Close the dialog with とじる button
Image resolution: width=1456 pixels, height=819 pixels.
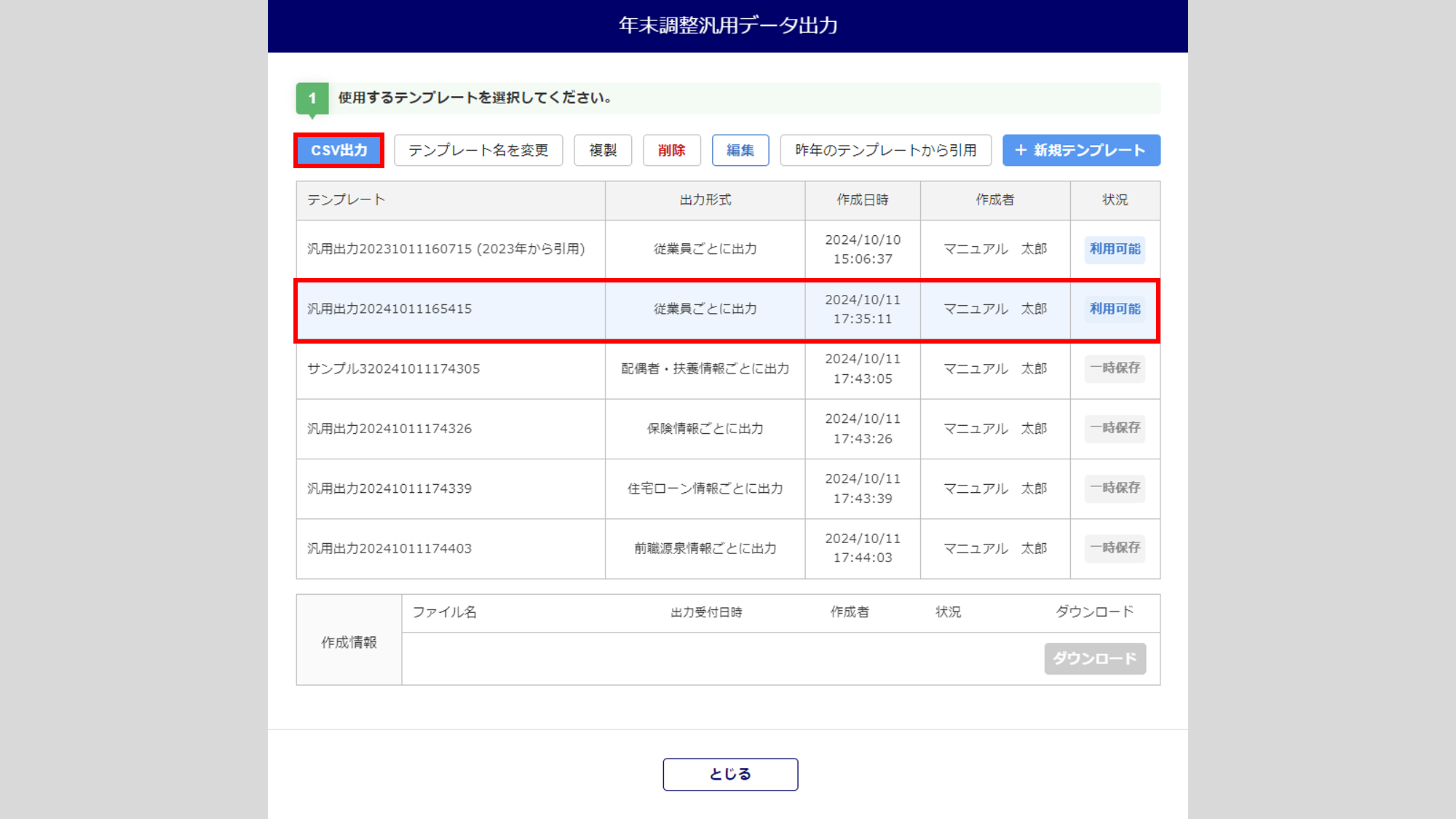point(730,774)
